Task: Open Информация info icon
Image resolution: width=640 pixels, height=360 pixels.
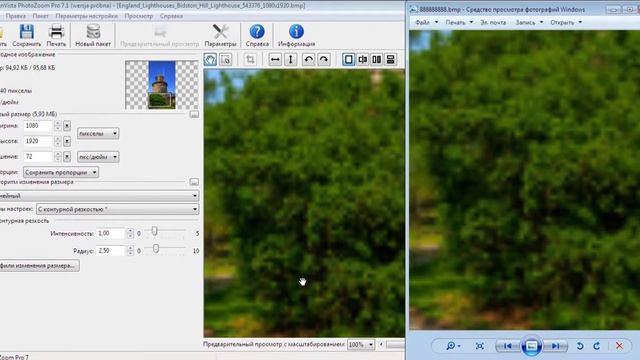Action: click(296, 31)
